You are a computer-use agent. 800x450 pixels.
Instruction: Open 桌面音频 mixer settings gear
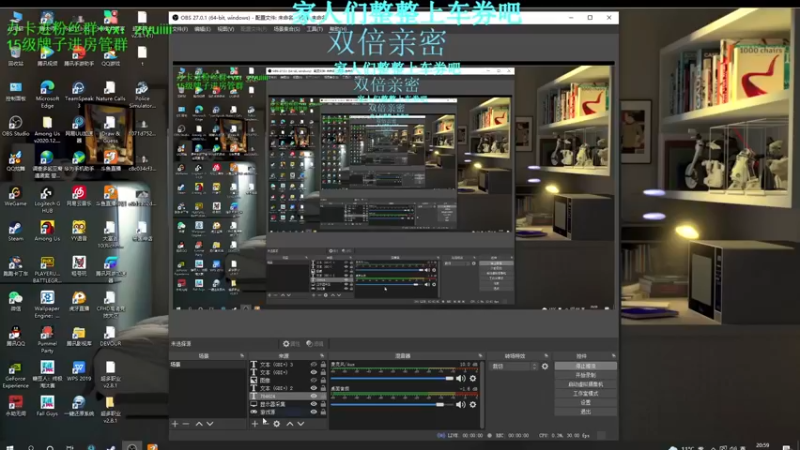point(473,405)
